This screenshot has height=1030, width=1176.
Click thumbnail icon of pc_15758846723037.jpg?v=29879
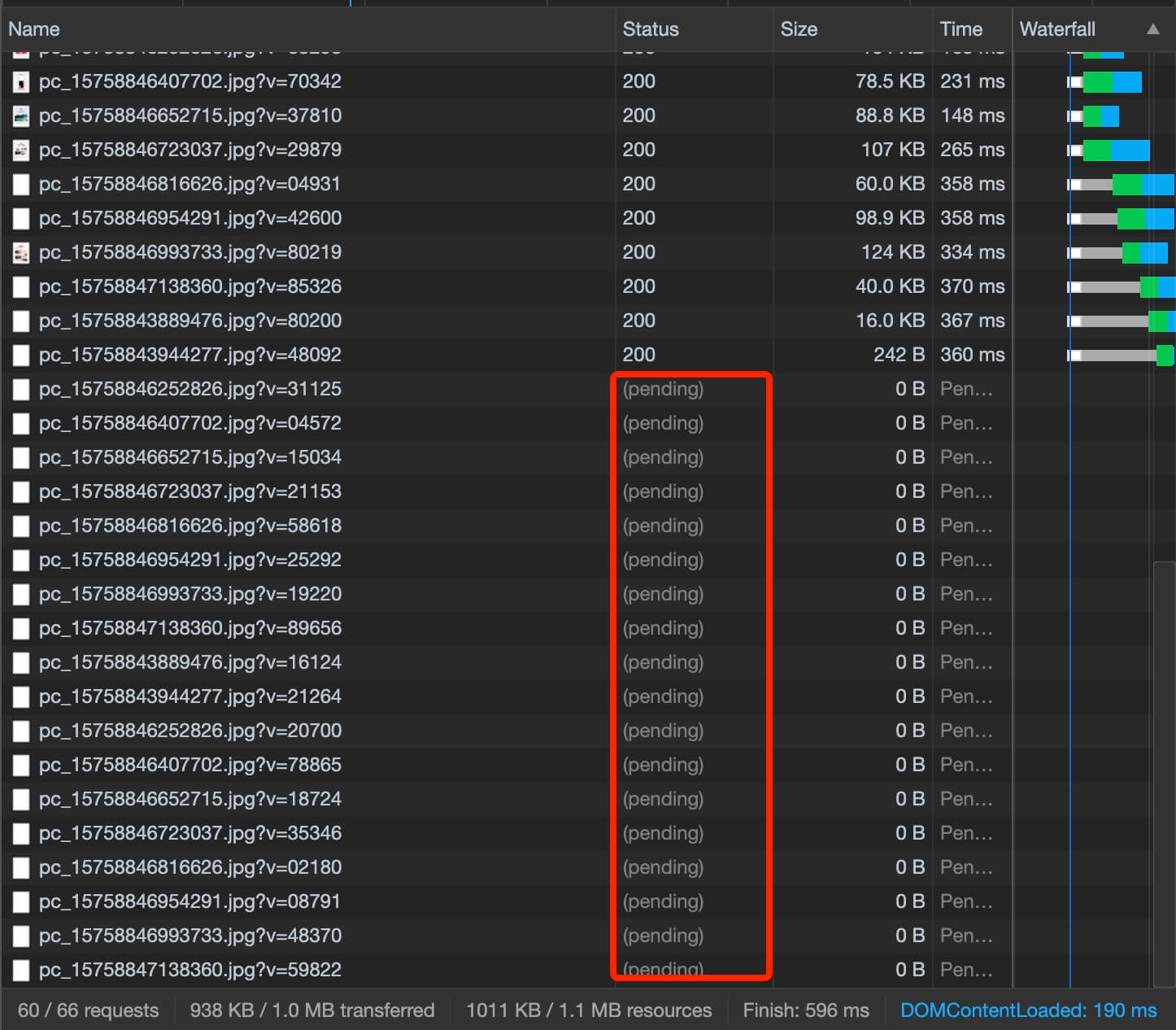(x=21, y=150)
